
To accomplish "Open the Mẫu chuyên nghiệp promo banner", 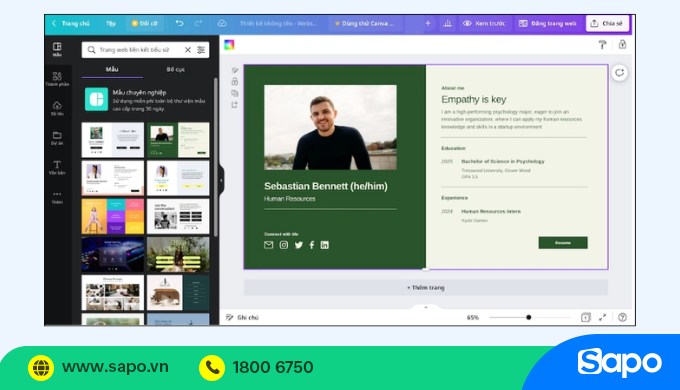I will click(x=145, y=100).
